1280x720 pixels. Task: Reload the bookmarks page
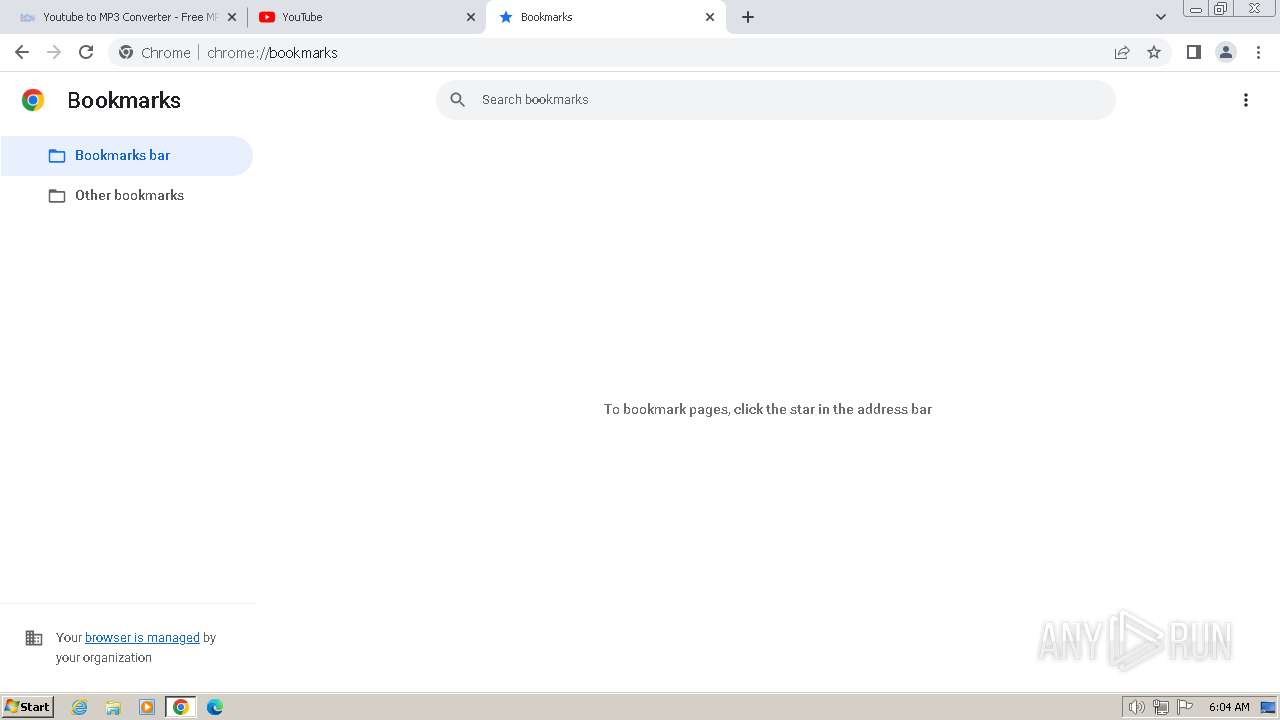pyautogui.click(x=86, y=52)
